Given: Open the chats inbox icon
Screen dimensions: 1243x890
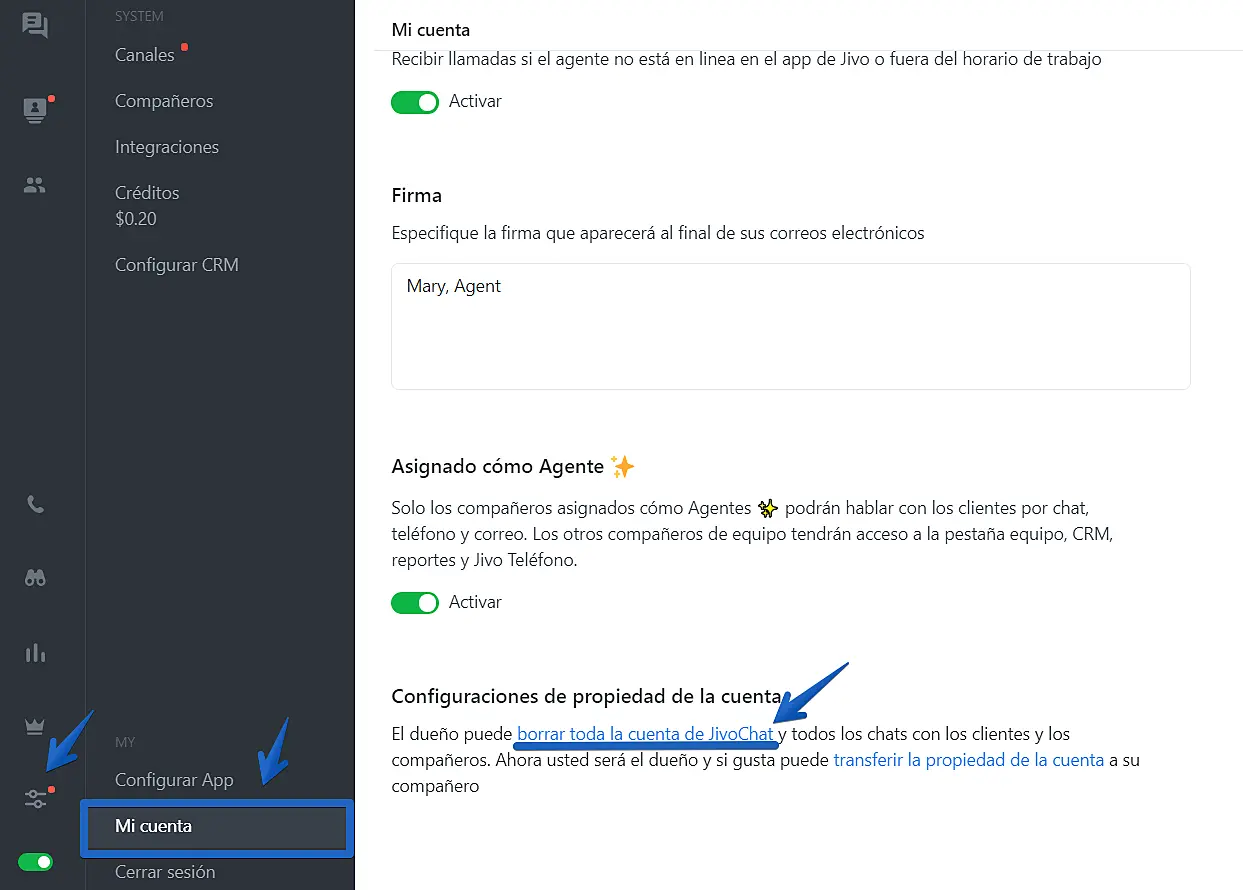Looking at the screenshot, I should (35, 25).
